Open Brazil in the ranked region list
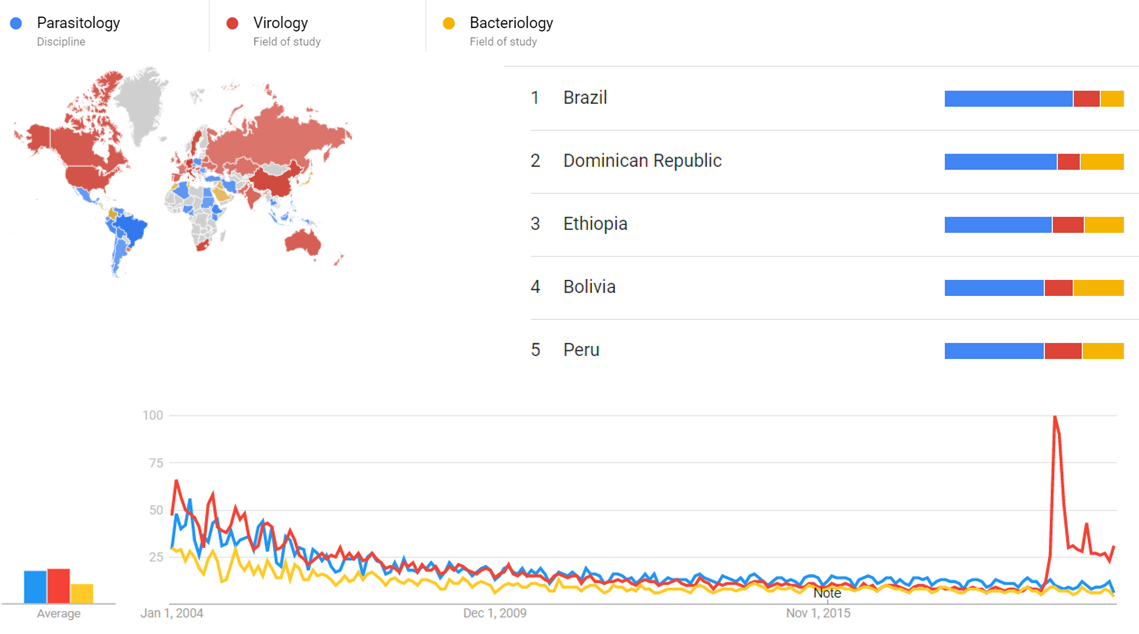 point(585,98)
